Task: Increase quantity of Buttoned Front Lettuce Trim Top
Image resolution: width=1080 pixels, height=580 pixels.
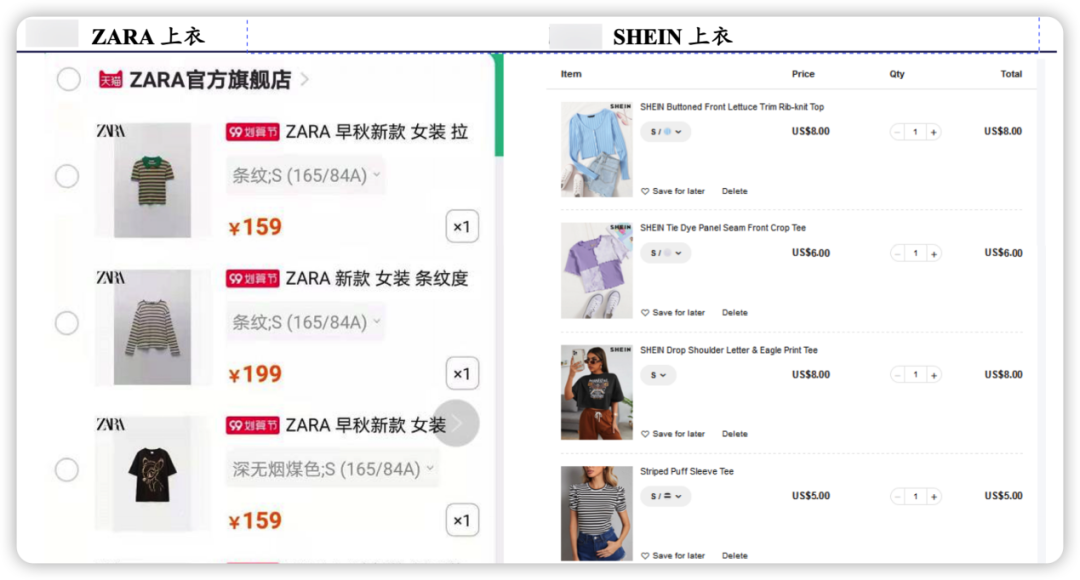Action: [x=933, y=132]
